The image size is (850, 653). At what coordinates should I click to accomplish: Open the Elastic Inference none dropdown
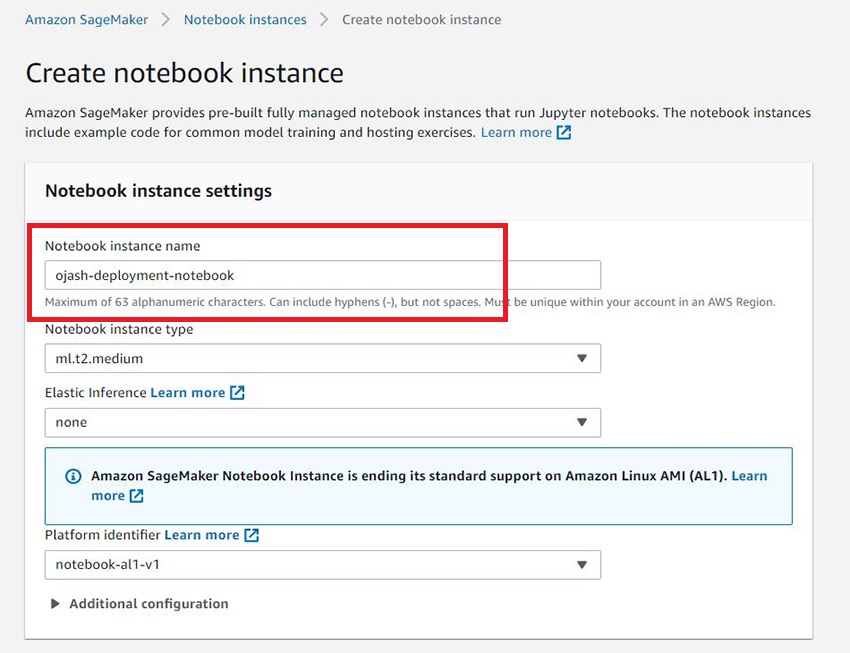click(323, 423)
